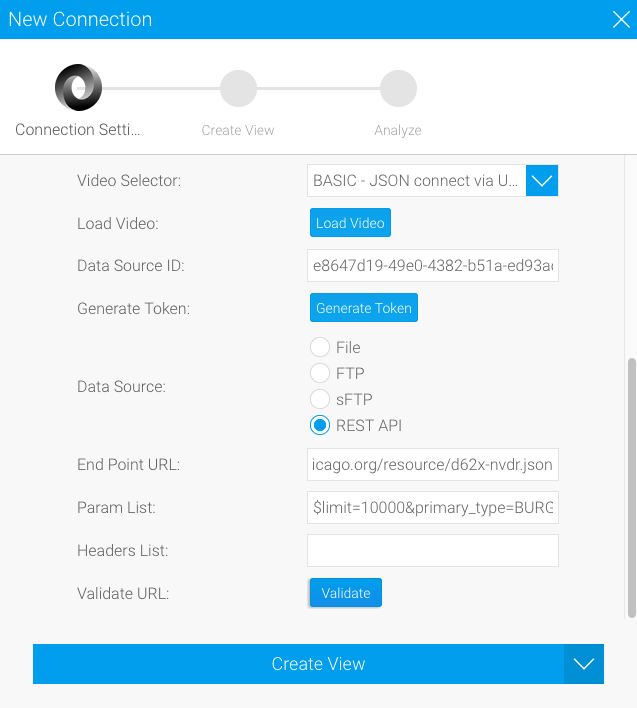Click the Analyze step label
The height and width of the screenshot is (708, 637).
[398, 130]
